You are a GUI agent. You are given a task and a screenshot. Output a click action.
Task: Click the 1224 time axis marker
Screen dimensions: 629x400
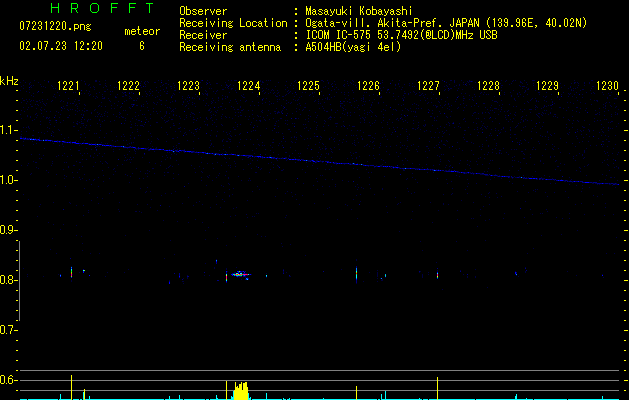(x=248, y=86)
